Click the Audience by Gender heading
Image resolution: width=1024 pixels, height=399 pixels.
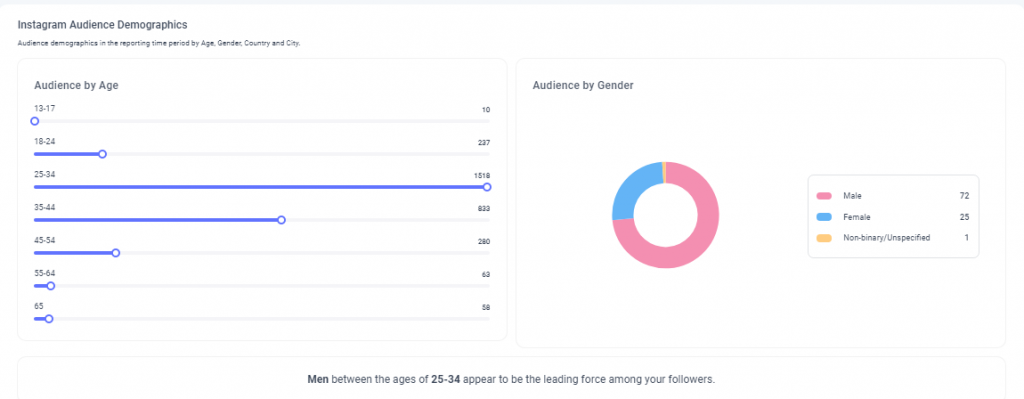coord(583,85)
